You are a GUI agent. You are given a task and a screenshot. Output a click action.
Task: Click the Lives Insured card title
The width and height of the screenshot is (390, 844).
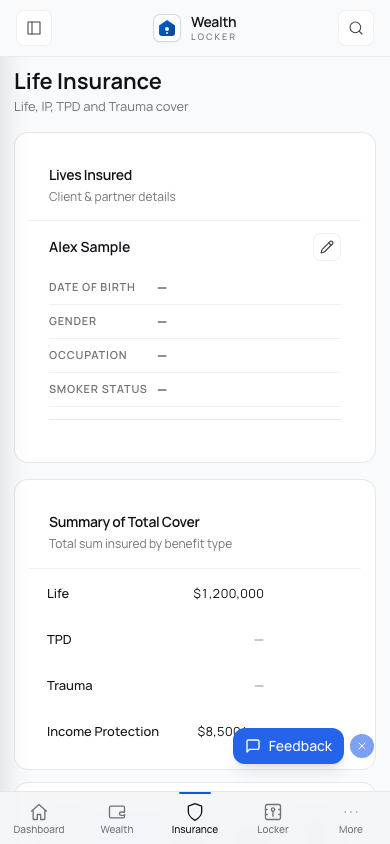[x=90, y=175]
